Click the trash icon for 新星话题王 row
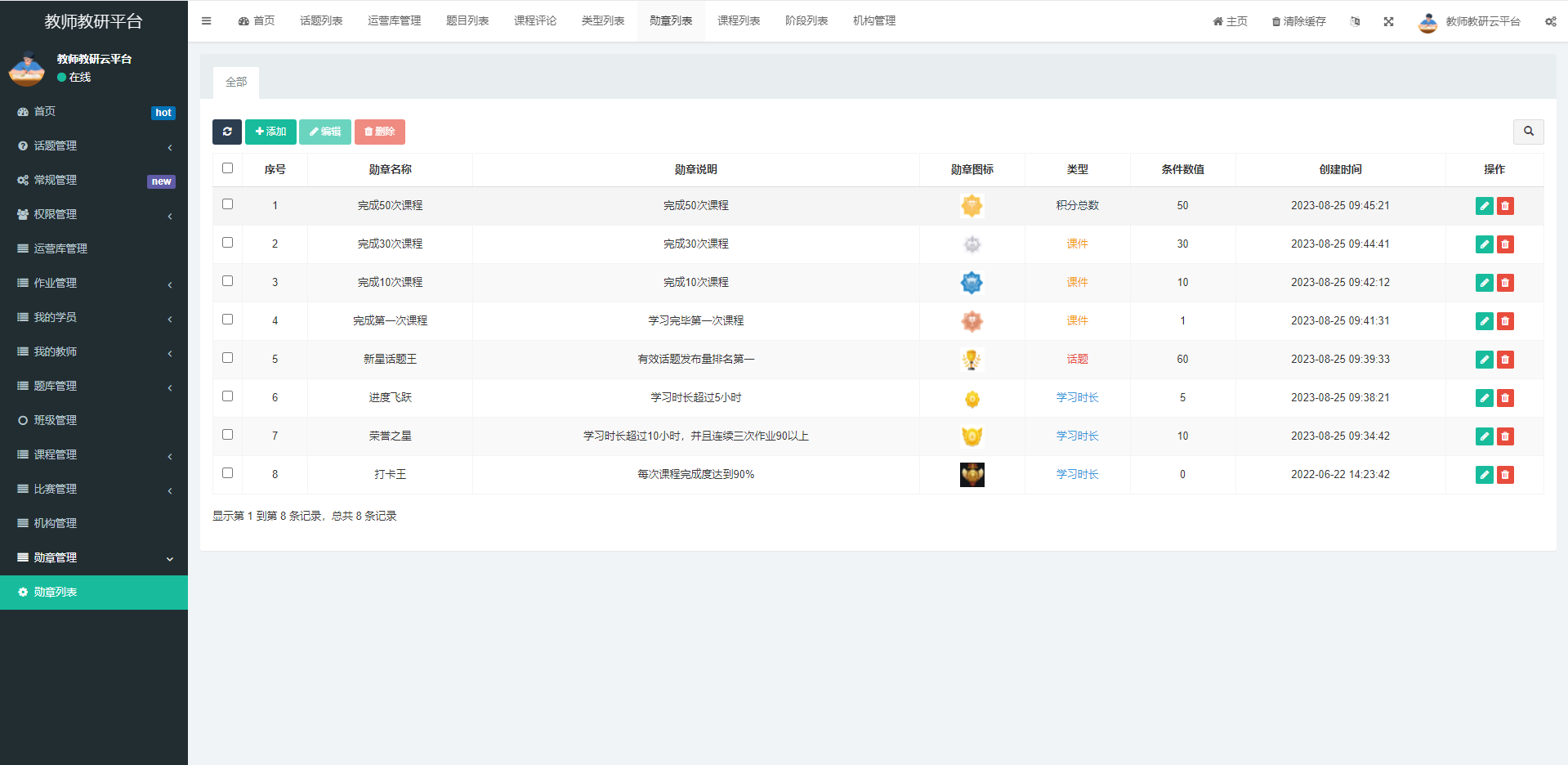The height and width of the screenshot is (765, 1568). pos(1505,360)
